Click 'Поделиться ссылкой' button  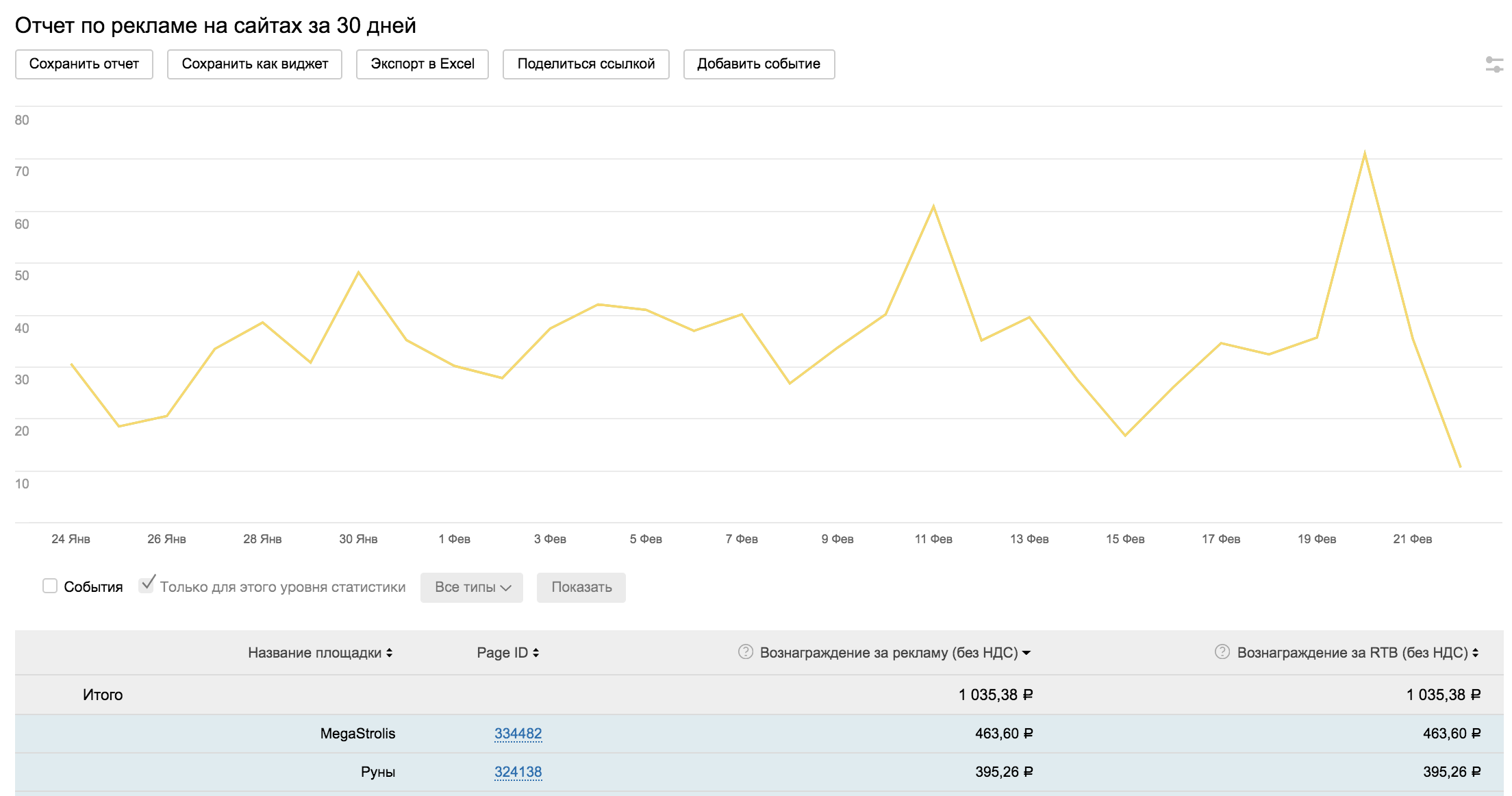pos(586,64)
